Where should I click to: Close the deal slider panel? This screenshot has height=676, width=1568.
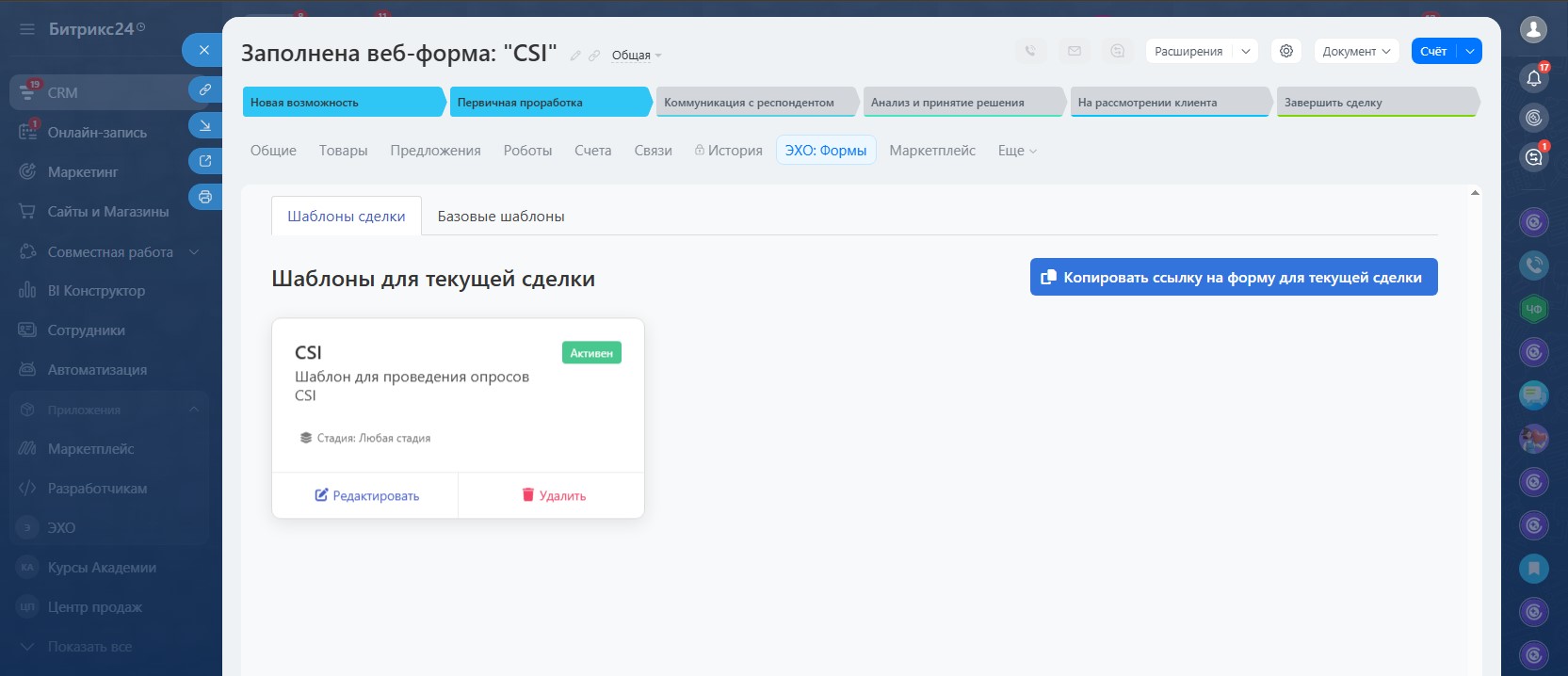point(203,50)
